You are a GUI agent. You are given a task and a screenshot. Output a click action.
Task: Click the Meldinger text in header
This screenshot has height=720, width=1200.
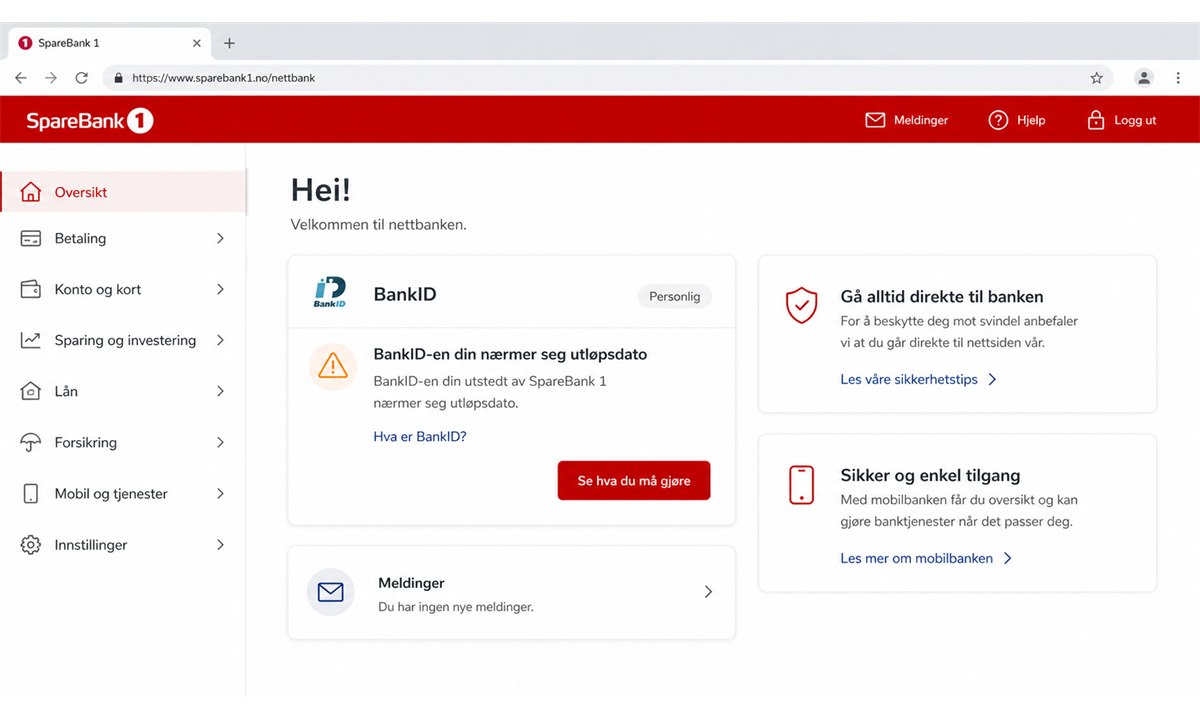[x=921, y=120]
